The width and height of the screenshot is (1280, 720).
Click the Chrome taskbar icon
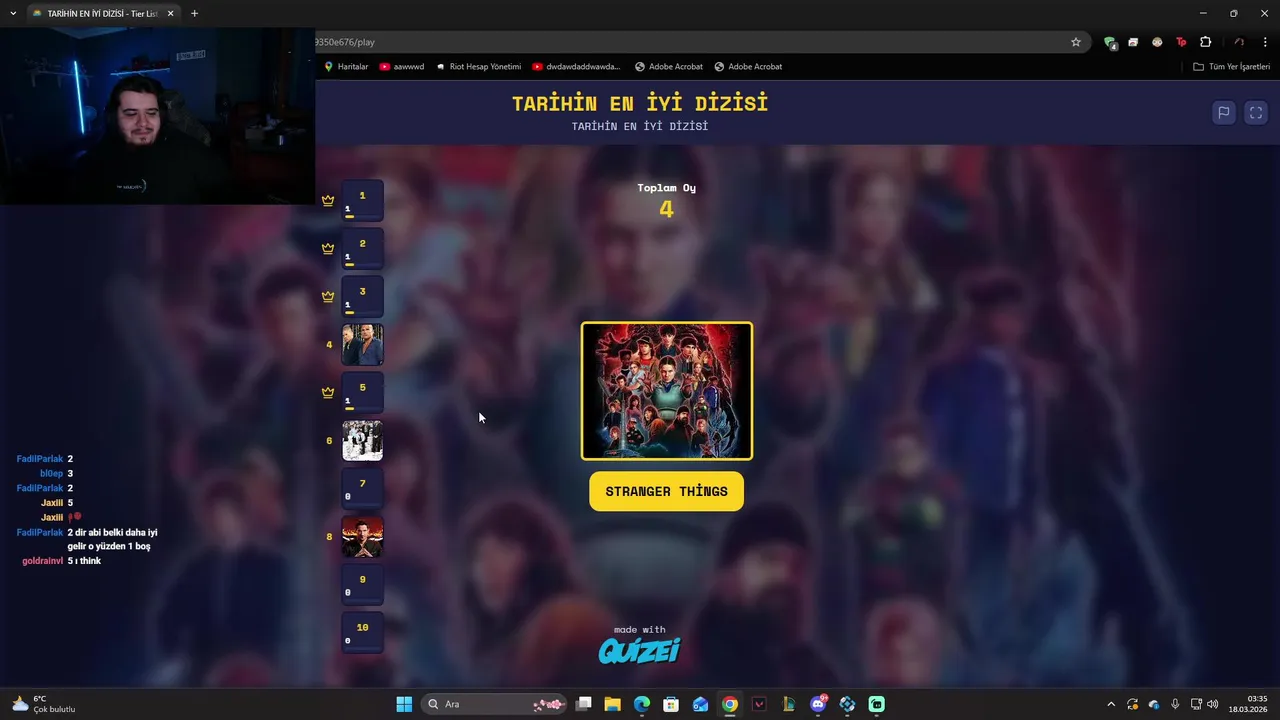click(730, 704)
